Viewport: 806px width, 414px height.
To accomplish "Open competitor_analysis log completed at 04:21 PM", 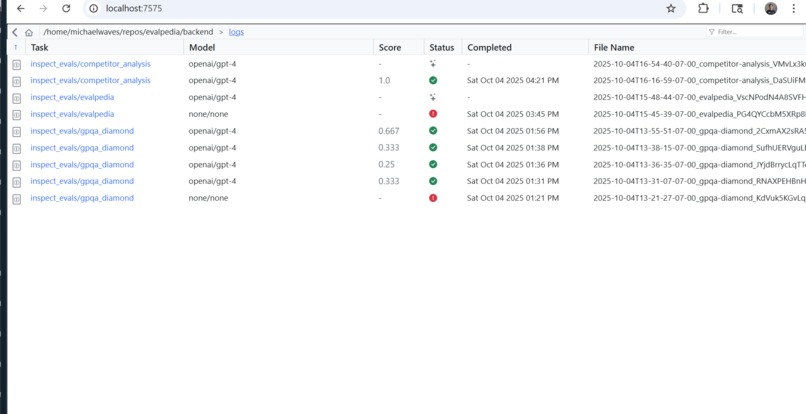I will coord(90,80).
